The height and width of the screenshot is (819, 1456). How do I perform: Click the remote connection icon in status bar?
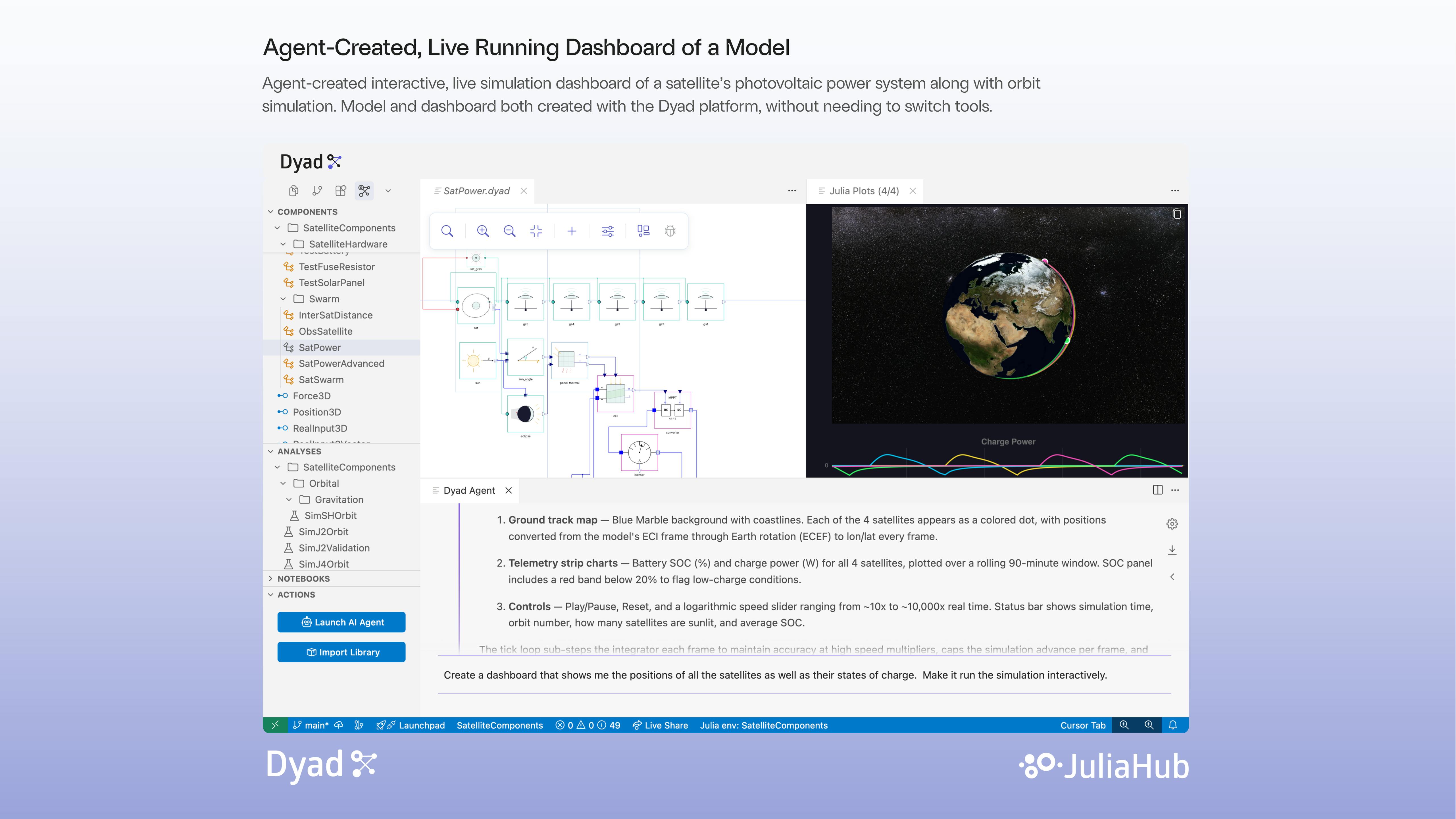(275, 725)
